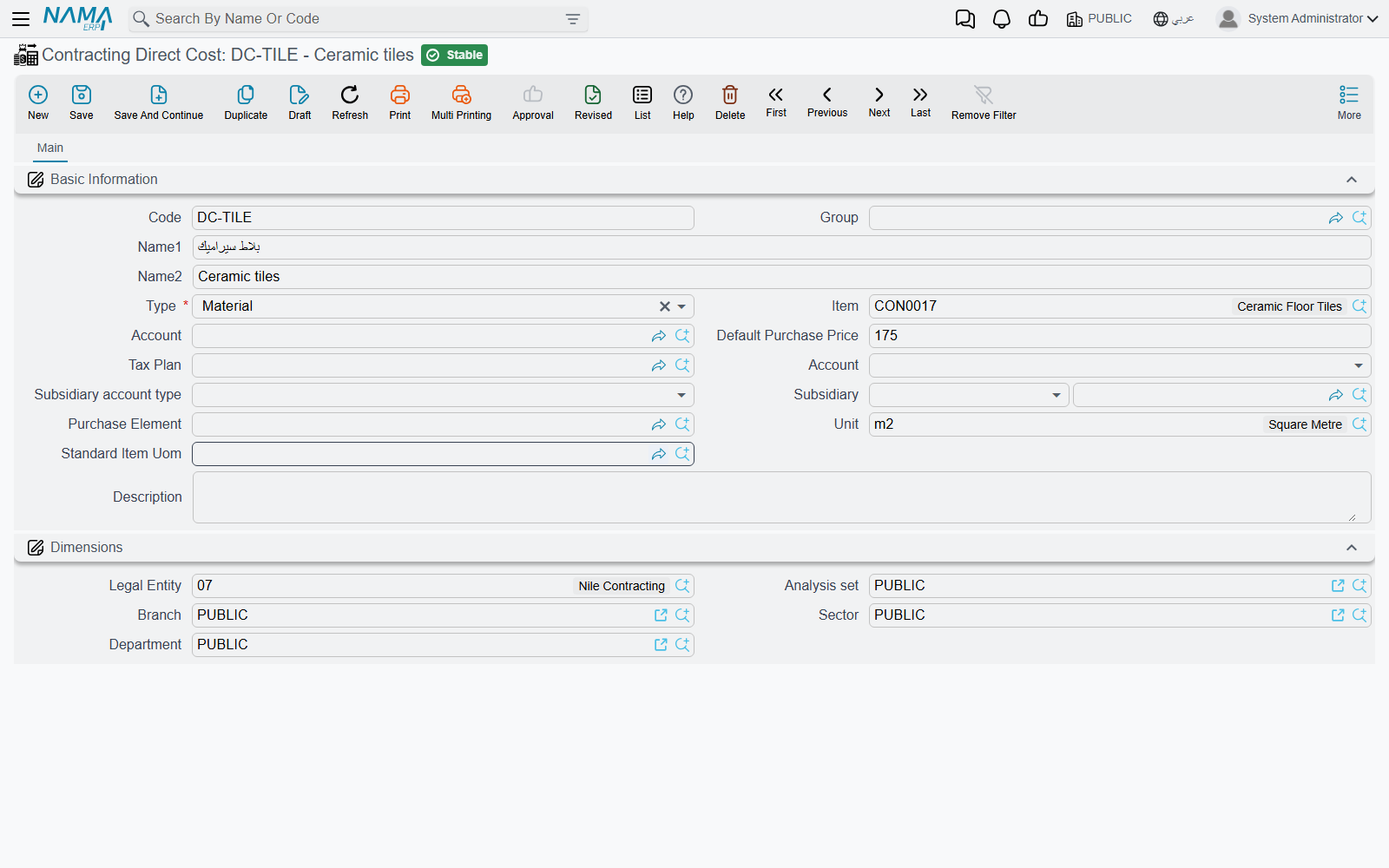Image resolution: width=1389 pixels, height=868 pixels.
Task: Open the right-side Account dropdown
Action: (x=1359, y=365)
